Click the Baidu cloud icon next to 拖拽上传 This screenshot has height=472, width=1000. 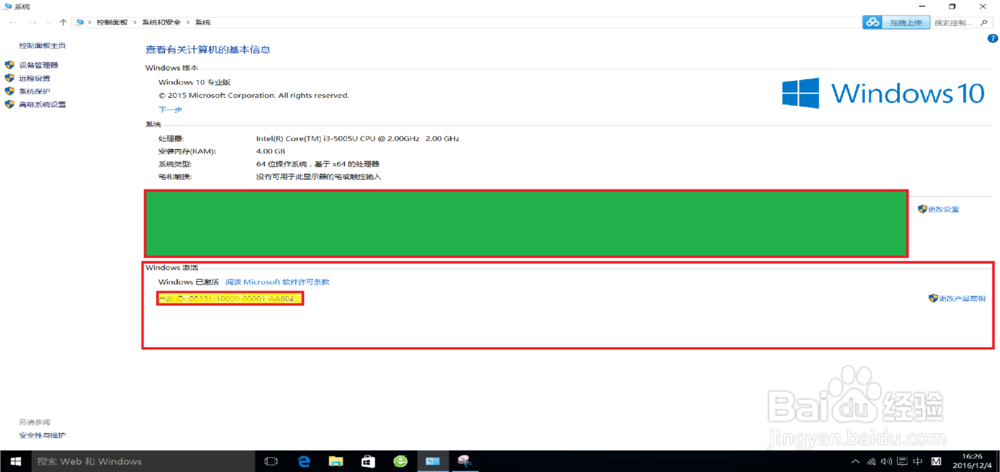[872, 22]
